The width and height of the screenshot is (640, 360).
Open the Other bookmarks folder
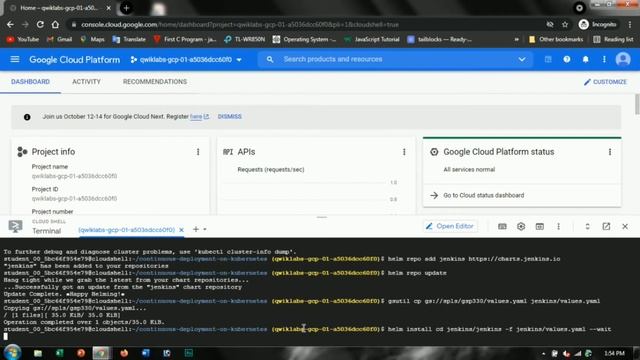click(x=556, y=39)
